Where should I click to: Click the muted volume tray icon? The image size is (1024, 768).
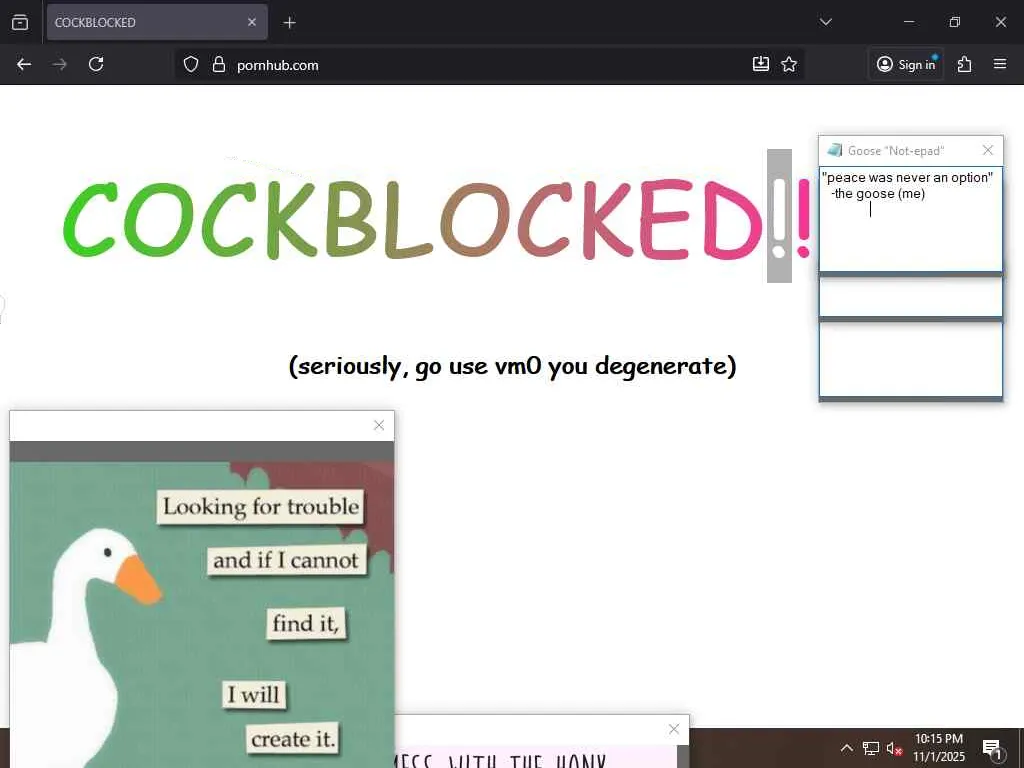pos(894,748)
